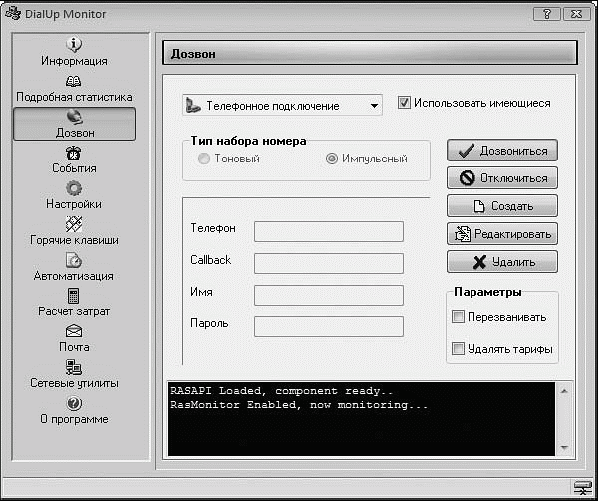Select the События alarm clock icon
The width and height of the screenshot is (598, 501).
click(x=74, y=153)
